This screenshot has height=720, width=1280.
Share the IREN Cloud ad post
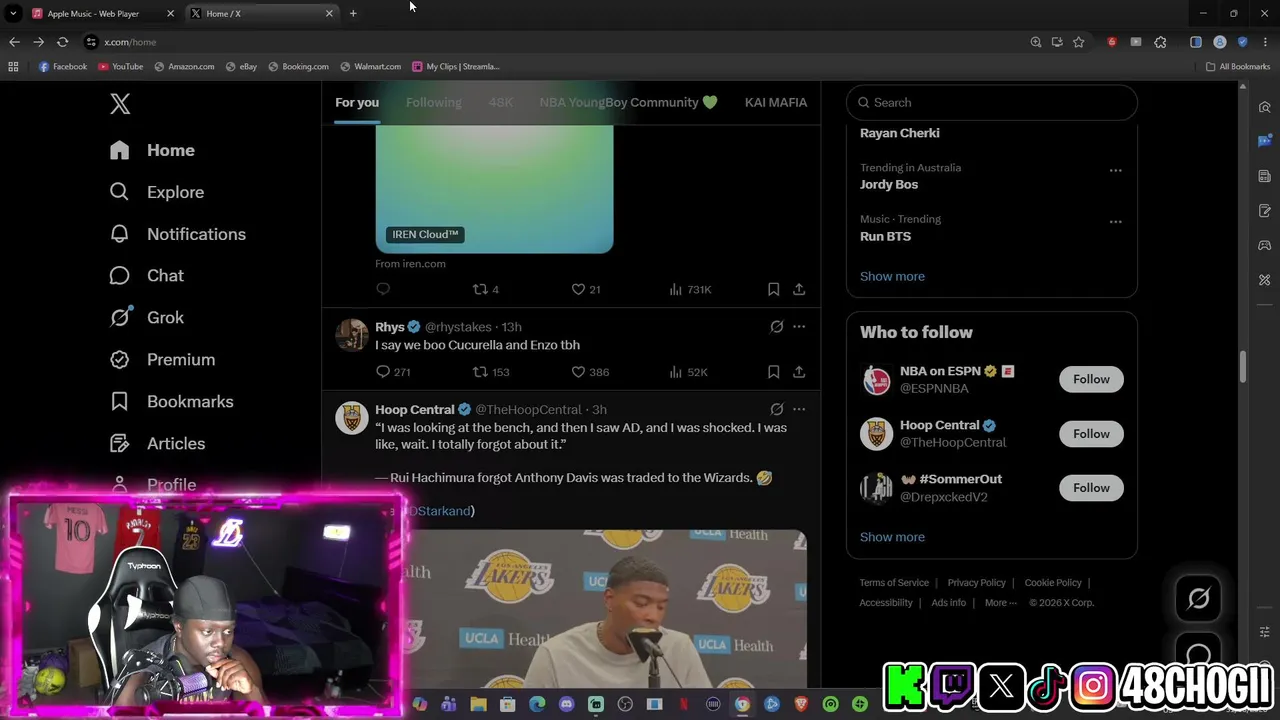(799, 289)
